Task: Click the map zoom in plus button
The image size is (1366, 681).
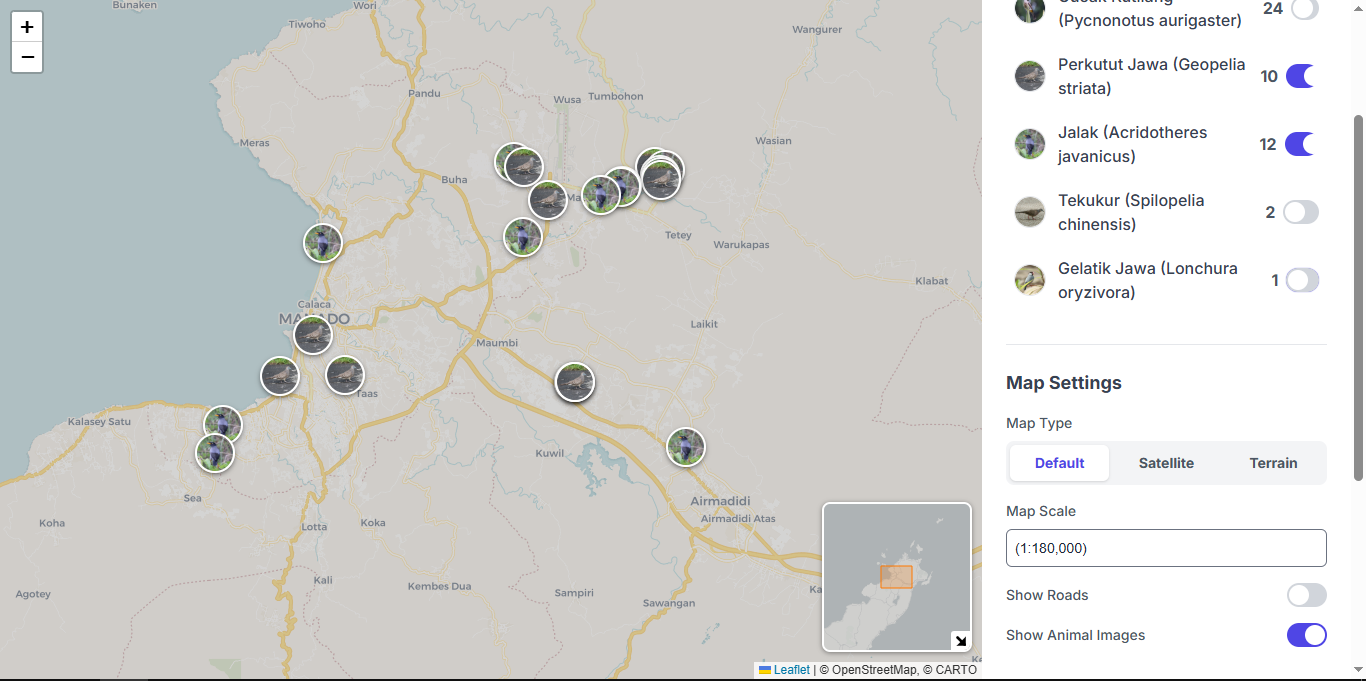Action: (27, 27)
